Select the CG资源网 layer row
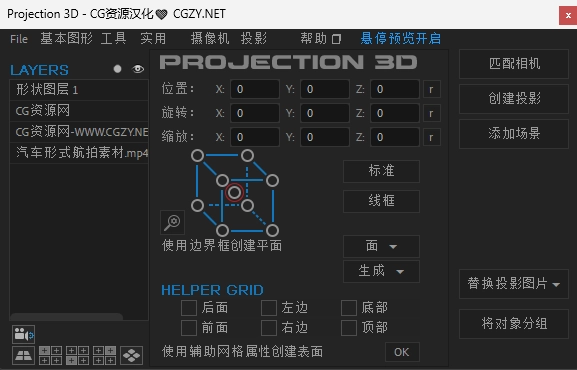This screenshot has width=577, height=370. (x=79, y=110)
